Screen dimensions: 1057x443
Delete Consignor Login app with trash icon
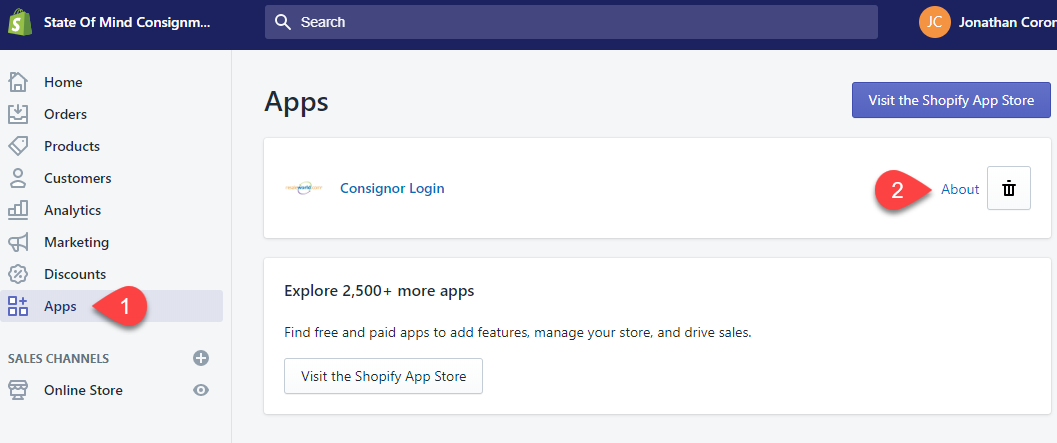[1008, 188]
